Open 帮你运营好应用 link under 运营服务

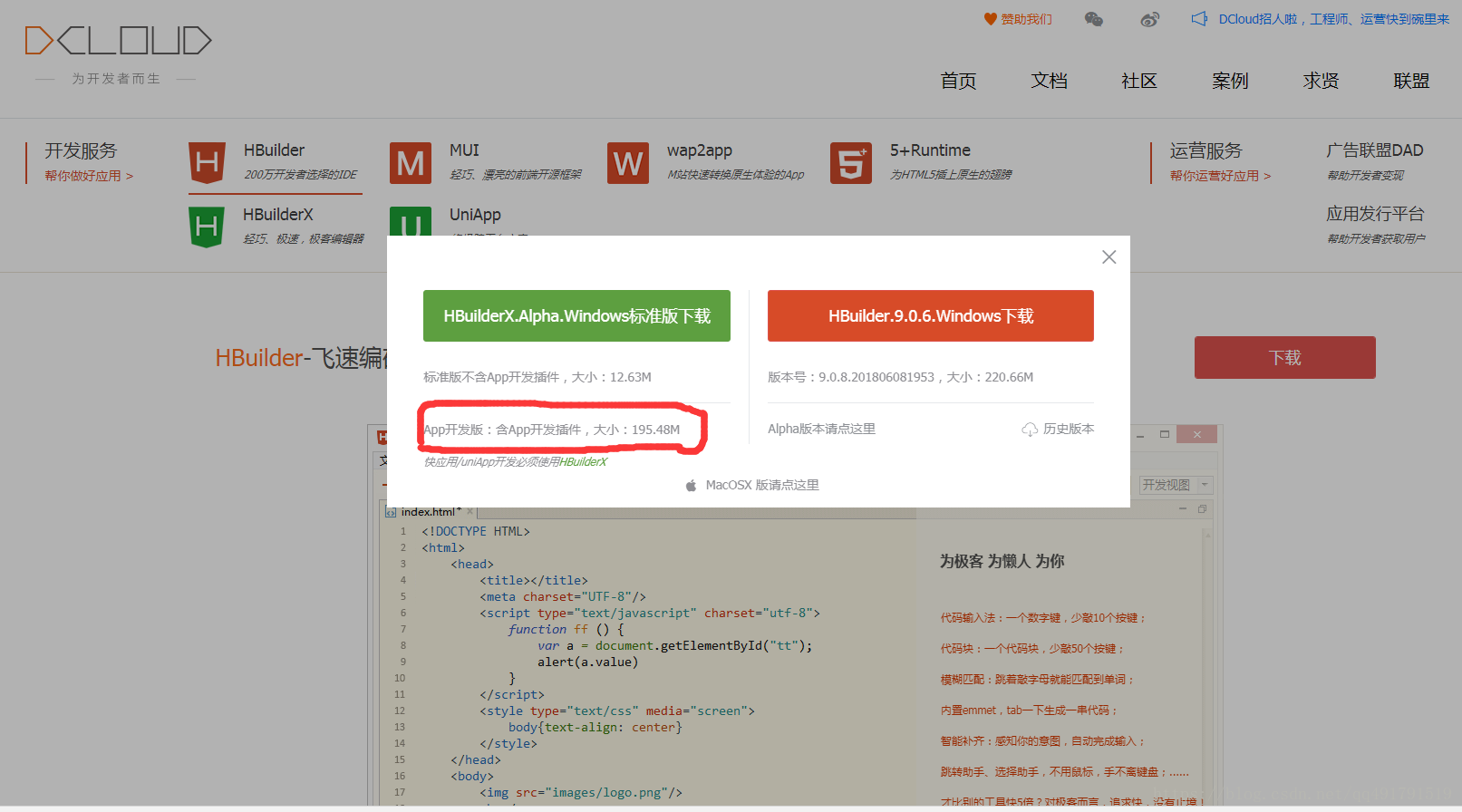click(1220, 176)
